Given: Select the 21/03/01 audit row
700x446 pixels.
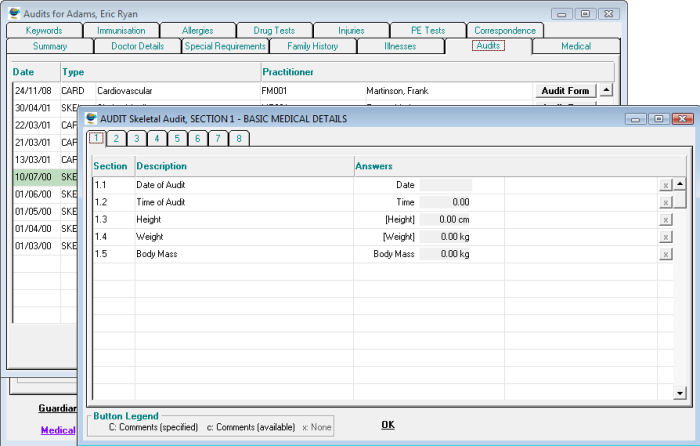Looking at the screenshot, I should [46, 142].
